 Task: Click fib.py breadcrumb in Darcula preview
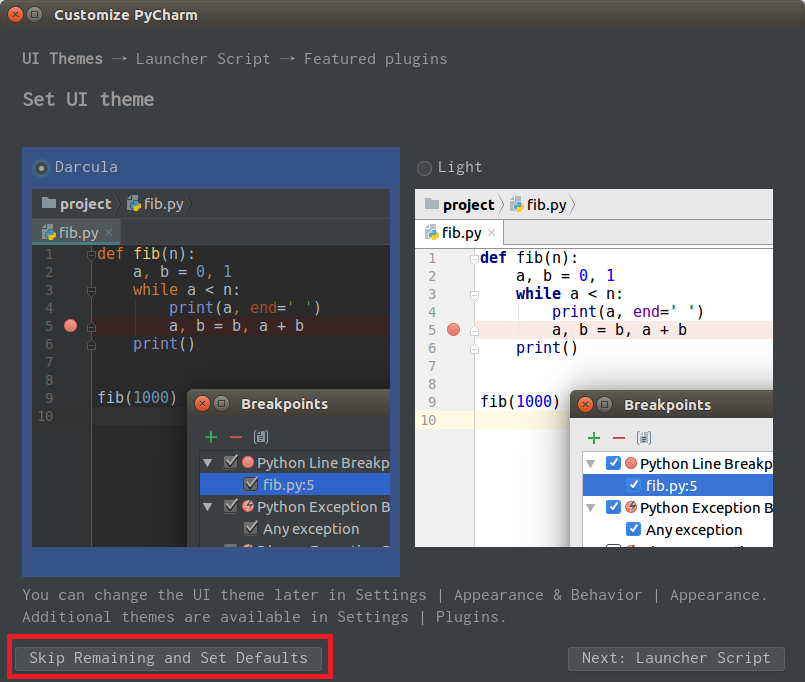155,204
